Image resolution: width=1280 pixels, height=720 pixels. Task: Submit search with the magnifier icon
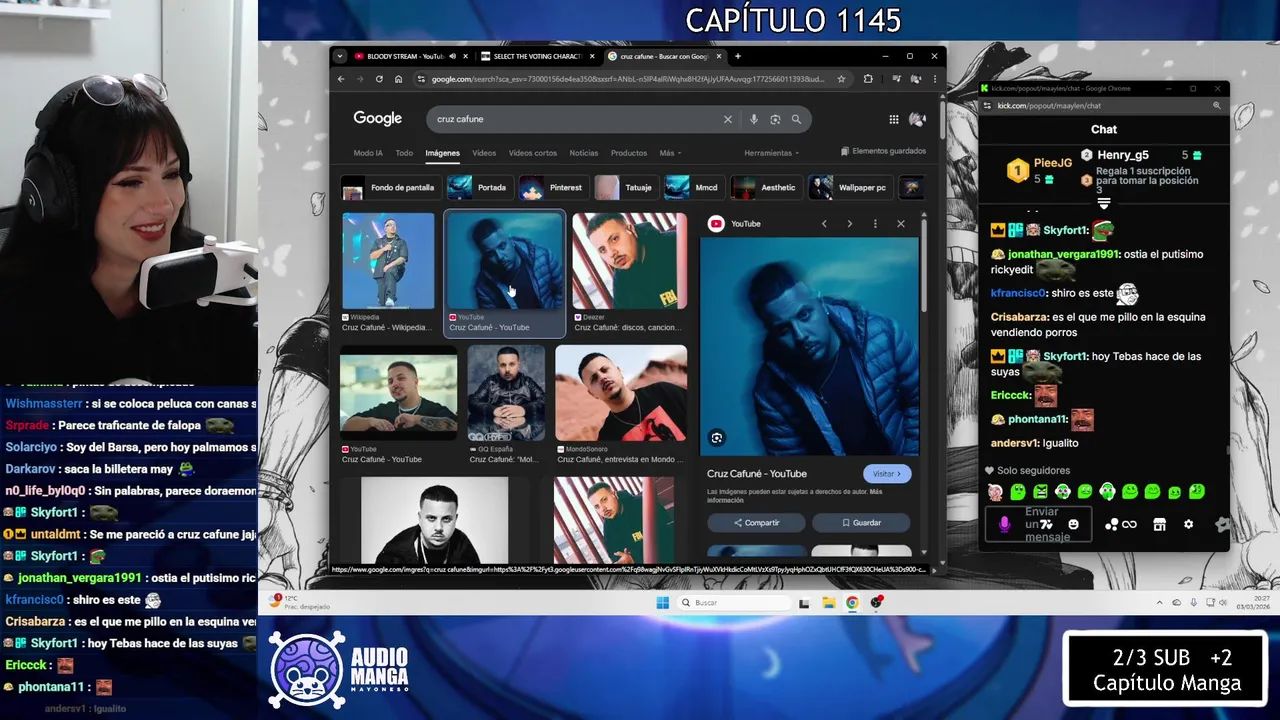796,119
